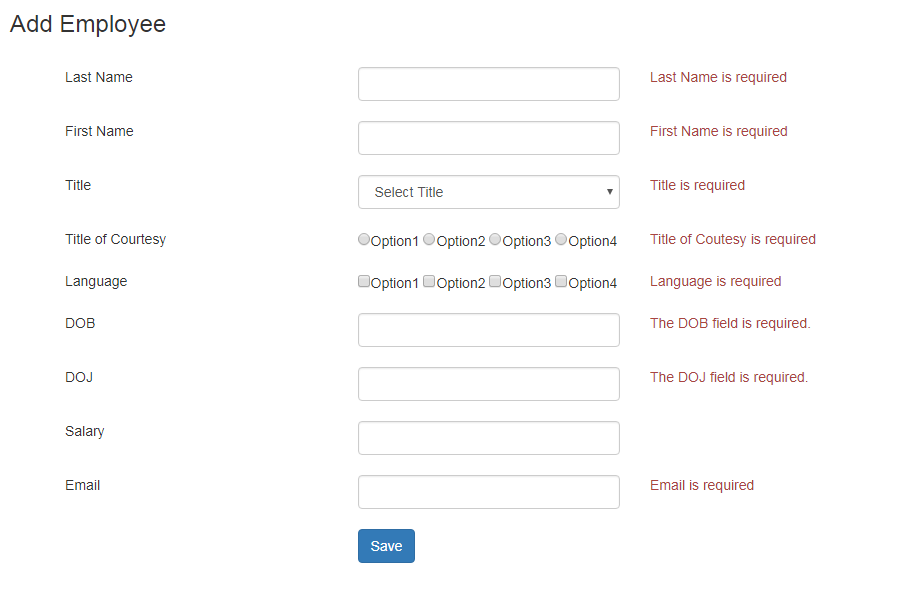Focus the Email text box
899x599 pixels.
click(x=488, y=492)
